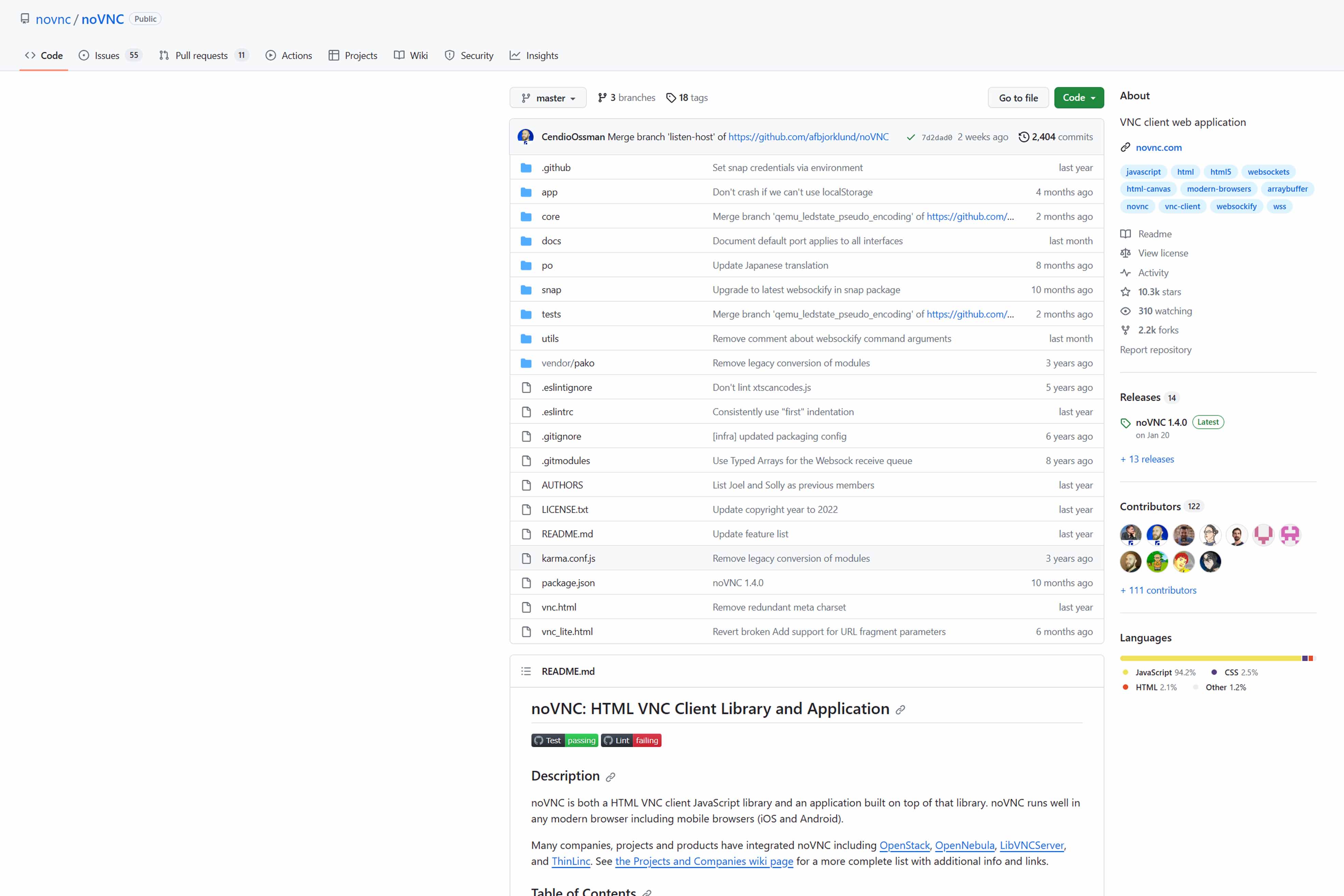Select the vnc-client topic tag
Viewport: 1344px width, 896px height.
(x=1182, y=206)
